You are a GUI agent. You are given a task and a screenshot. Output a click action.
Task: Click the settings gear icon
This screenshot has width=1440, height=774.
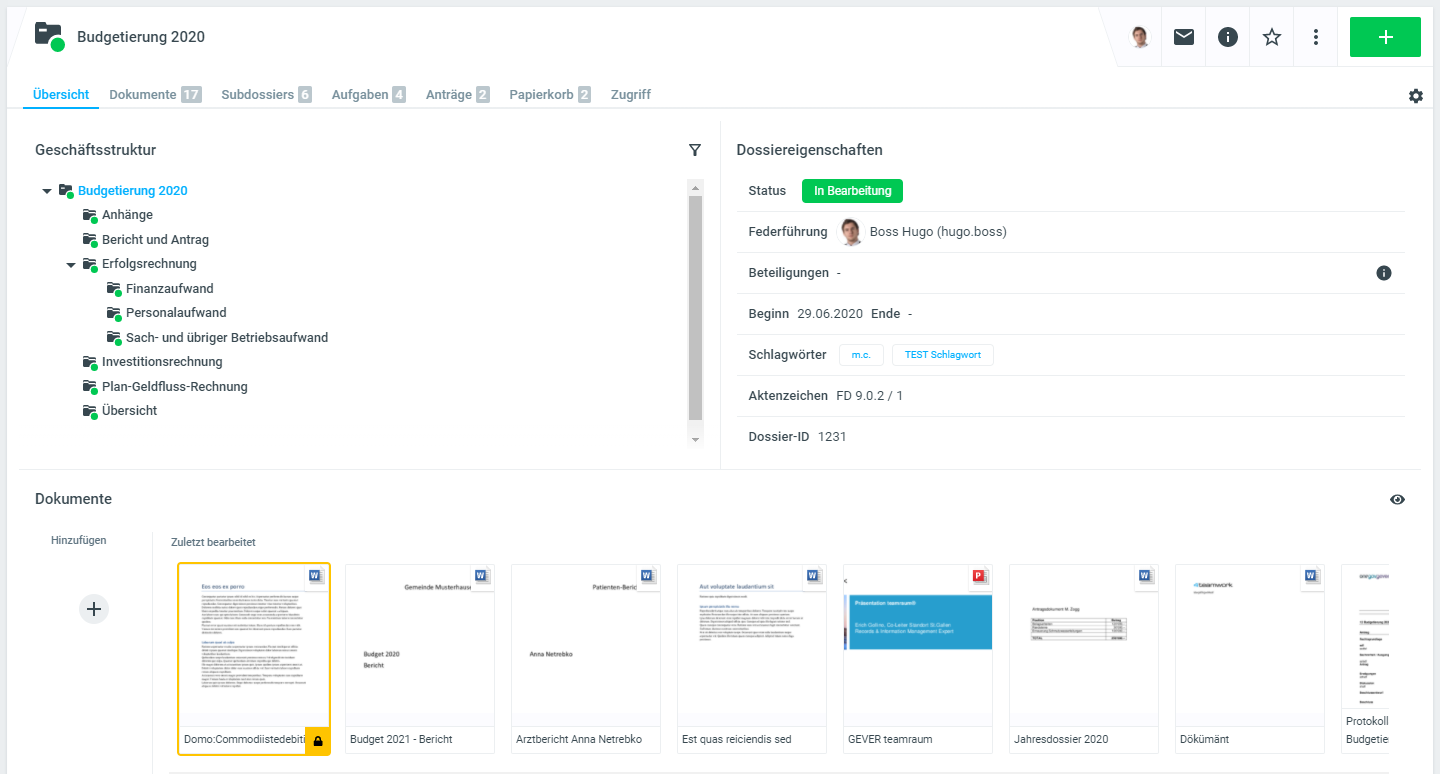click(1416, 96)
